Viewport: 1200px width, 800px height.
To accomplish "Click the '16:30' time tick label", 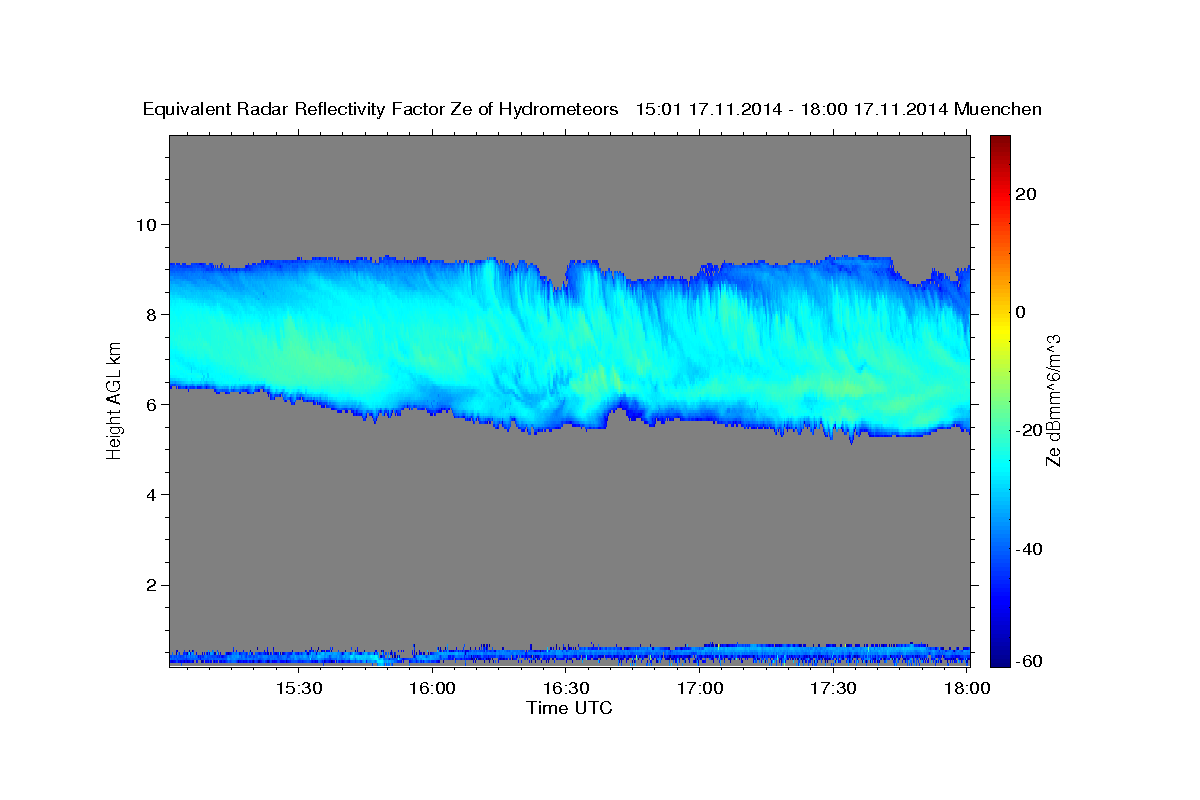I will click(566, 688).
